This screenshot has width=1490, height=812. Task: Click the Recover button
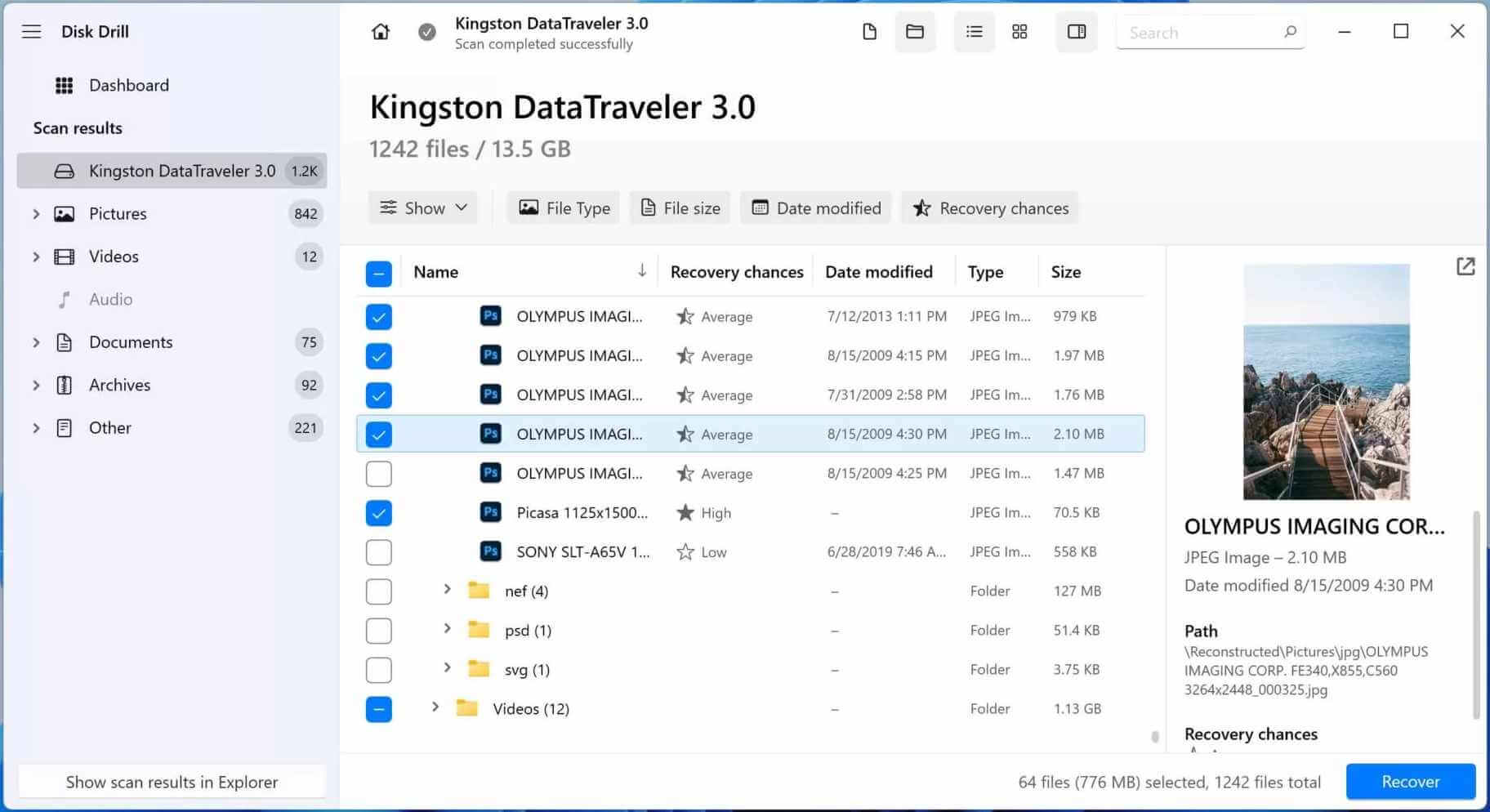click(x=1410, y=782)
